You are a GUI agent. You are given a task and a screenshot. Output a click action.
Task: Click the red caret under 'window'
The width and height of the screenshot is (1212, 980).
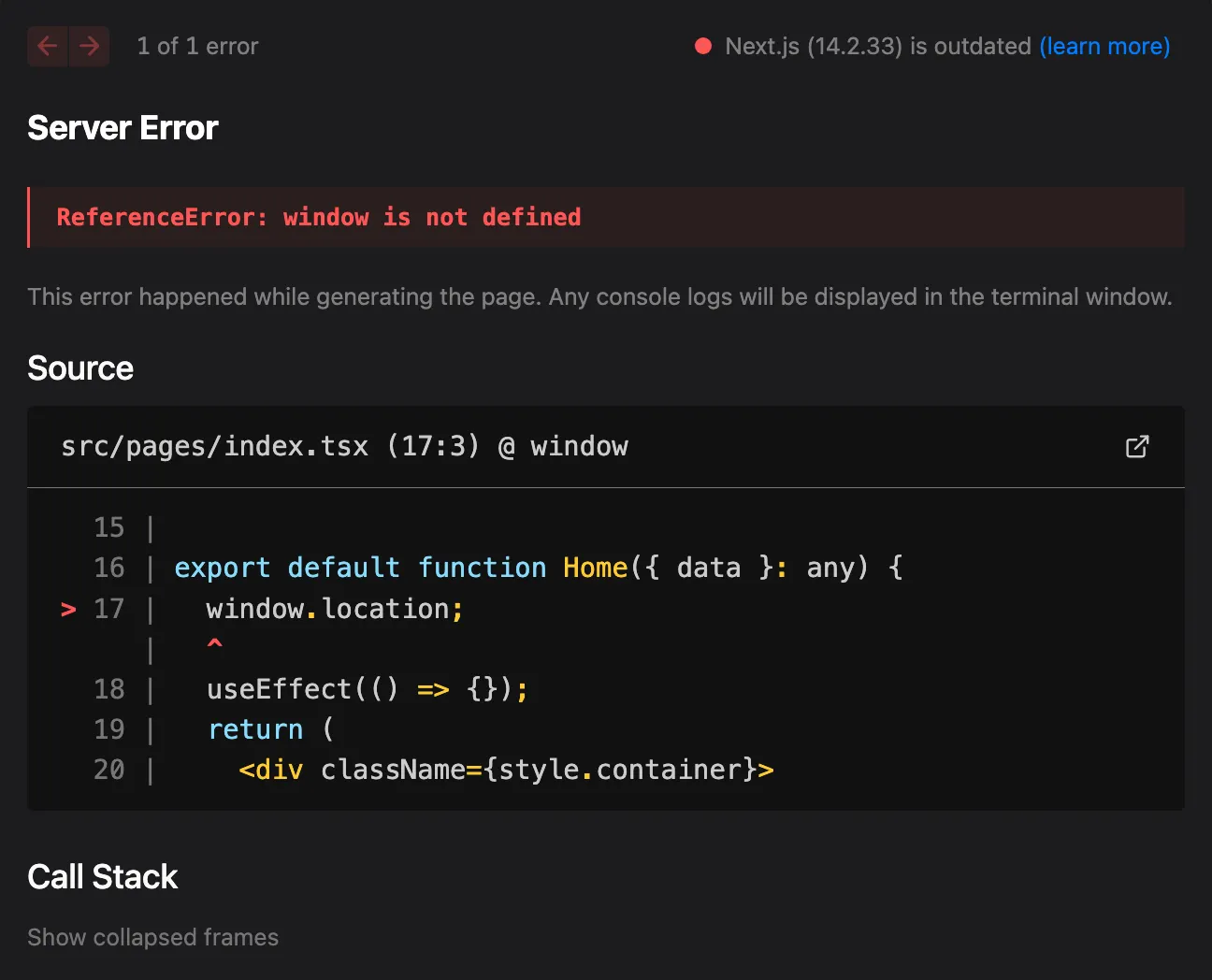pos(215,644)
